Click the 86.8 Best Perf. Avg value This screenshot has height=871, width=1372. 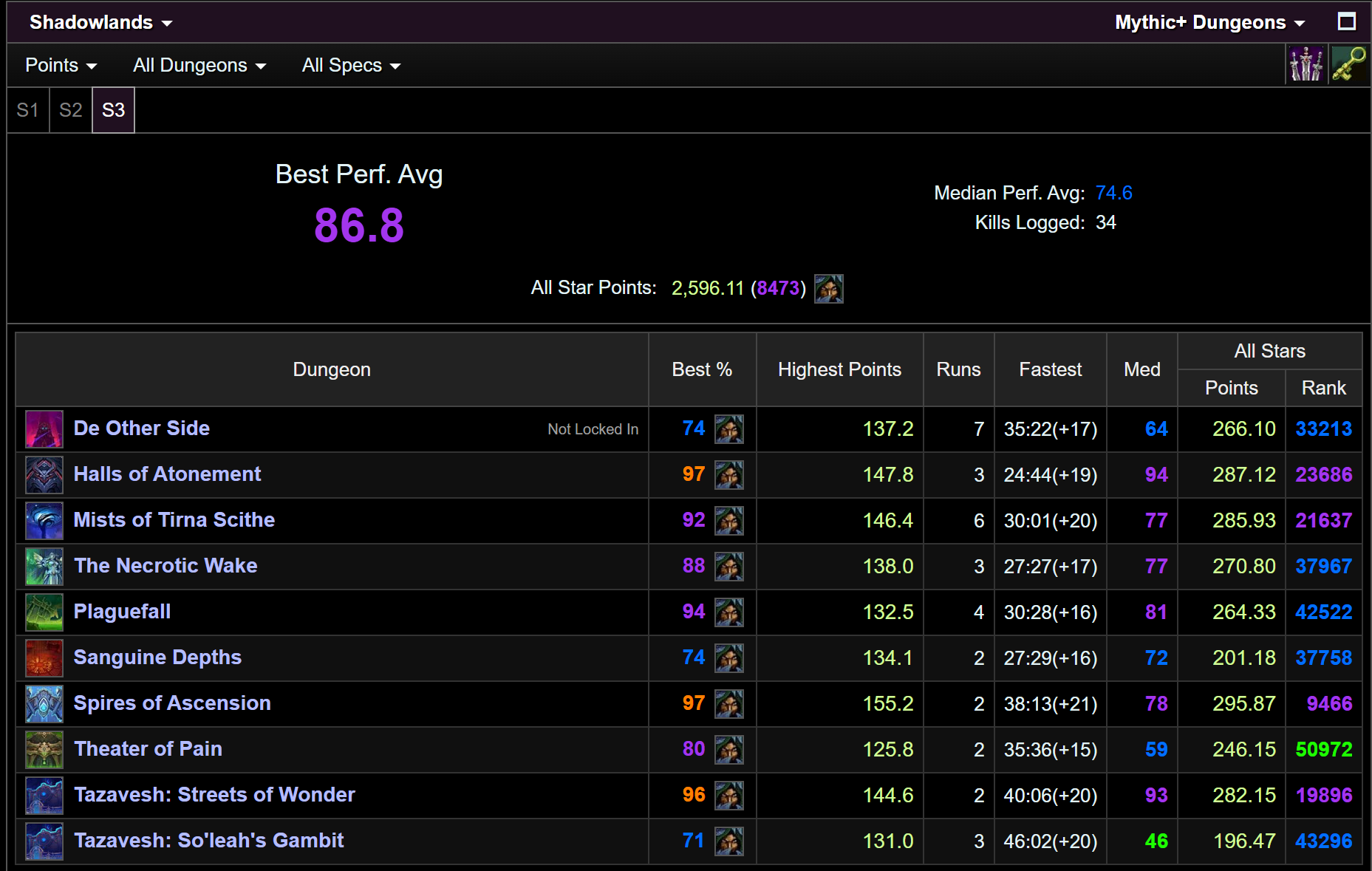[x=359, y=225]
